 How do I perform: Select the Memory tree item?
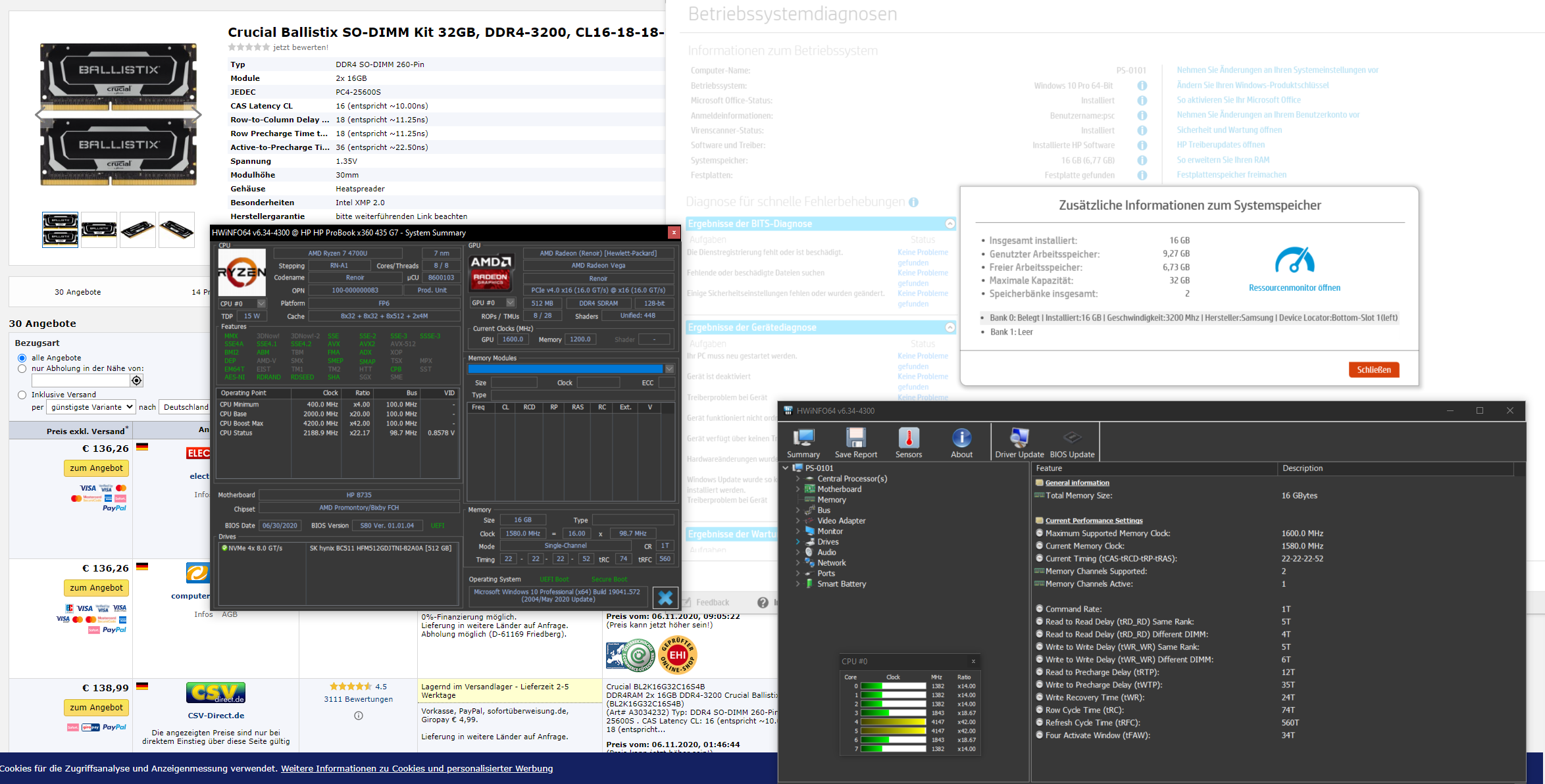click(831, 500)
